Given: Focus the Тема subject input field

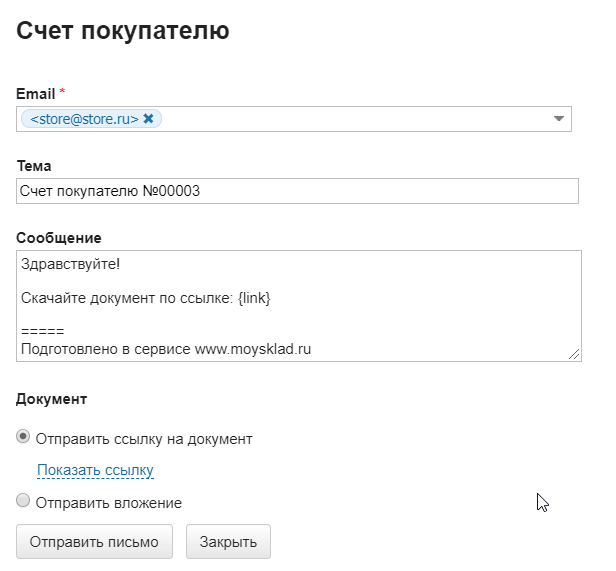Looking at the screenshot, I should tap(297, 191).
